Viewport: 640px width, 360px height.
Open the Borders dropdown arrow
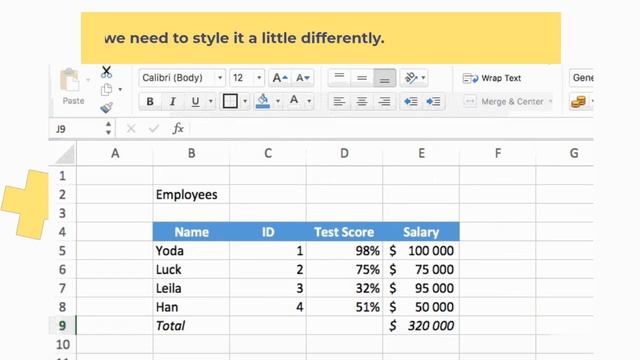point(245,101)
